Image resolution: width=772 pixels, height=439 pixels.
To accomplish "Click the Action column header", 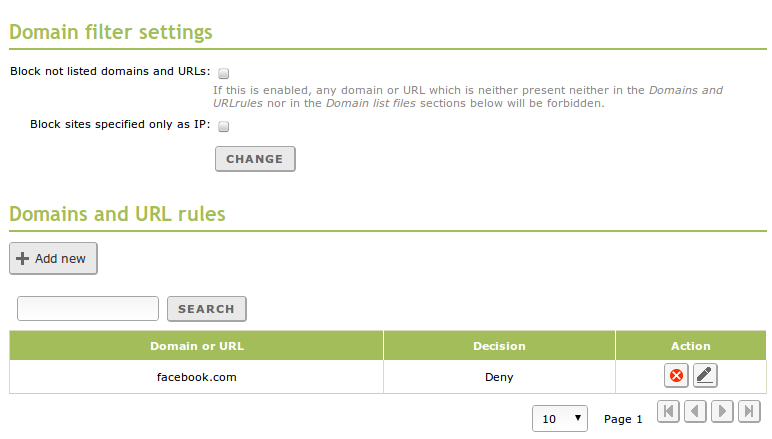I will (x=691, y=346).
